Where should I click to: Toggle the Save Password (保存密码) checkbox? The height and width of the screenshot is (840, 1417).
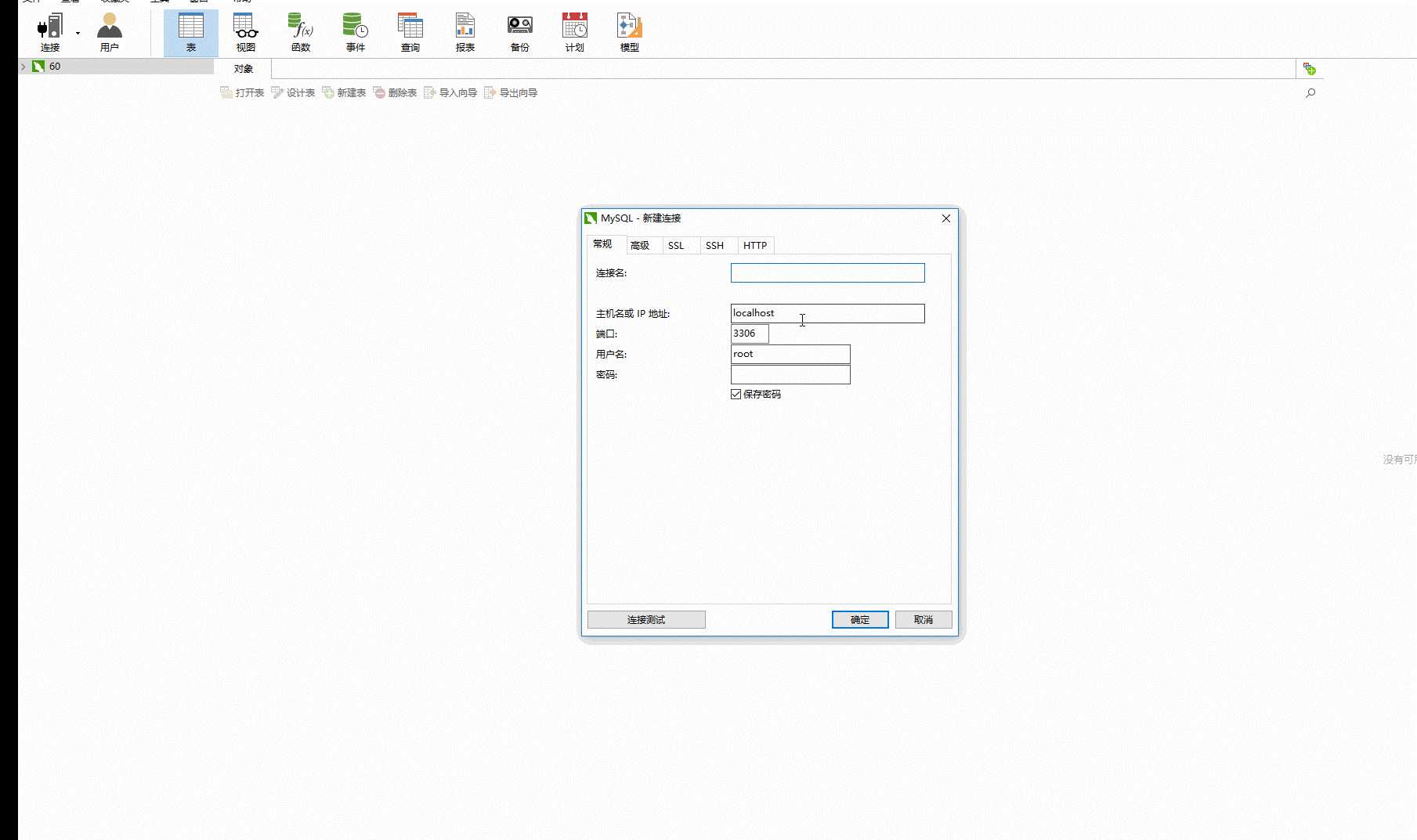(736, 394)
